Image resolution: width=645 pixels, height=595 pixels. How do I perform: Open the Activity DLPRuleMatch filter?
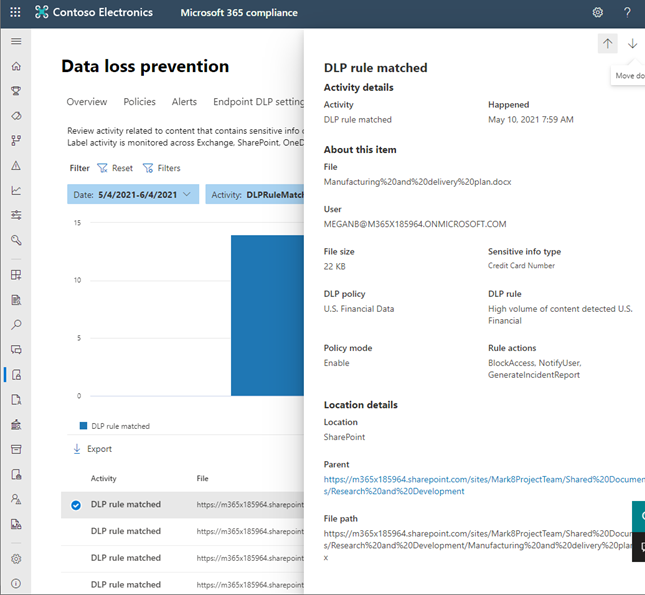pyautogui.click(x=255, y=194)
